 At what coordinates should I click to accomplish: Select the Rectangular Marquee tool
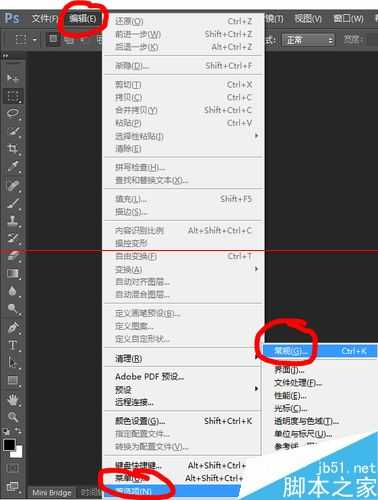[13, 96]
